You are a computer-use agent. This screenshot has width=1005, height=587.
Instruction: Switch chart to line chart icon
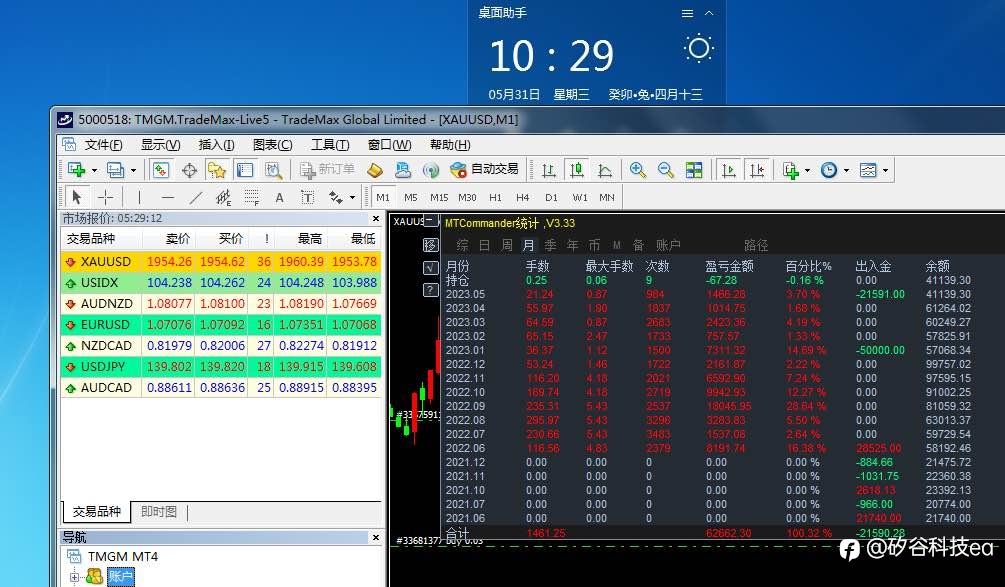(x=605, y=170)
